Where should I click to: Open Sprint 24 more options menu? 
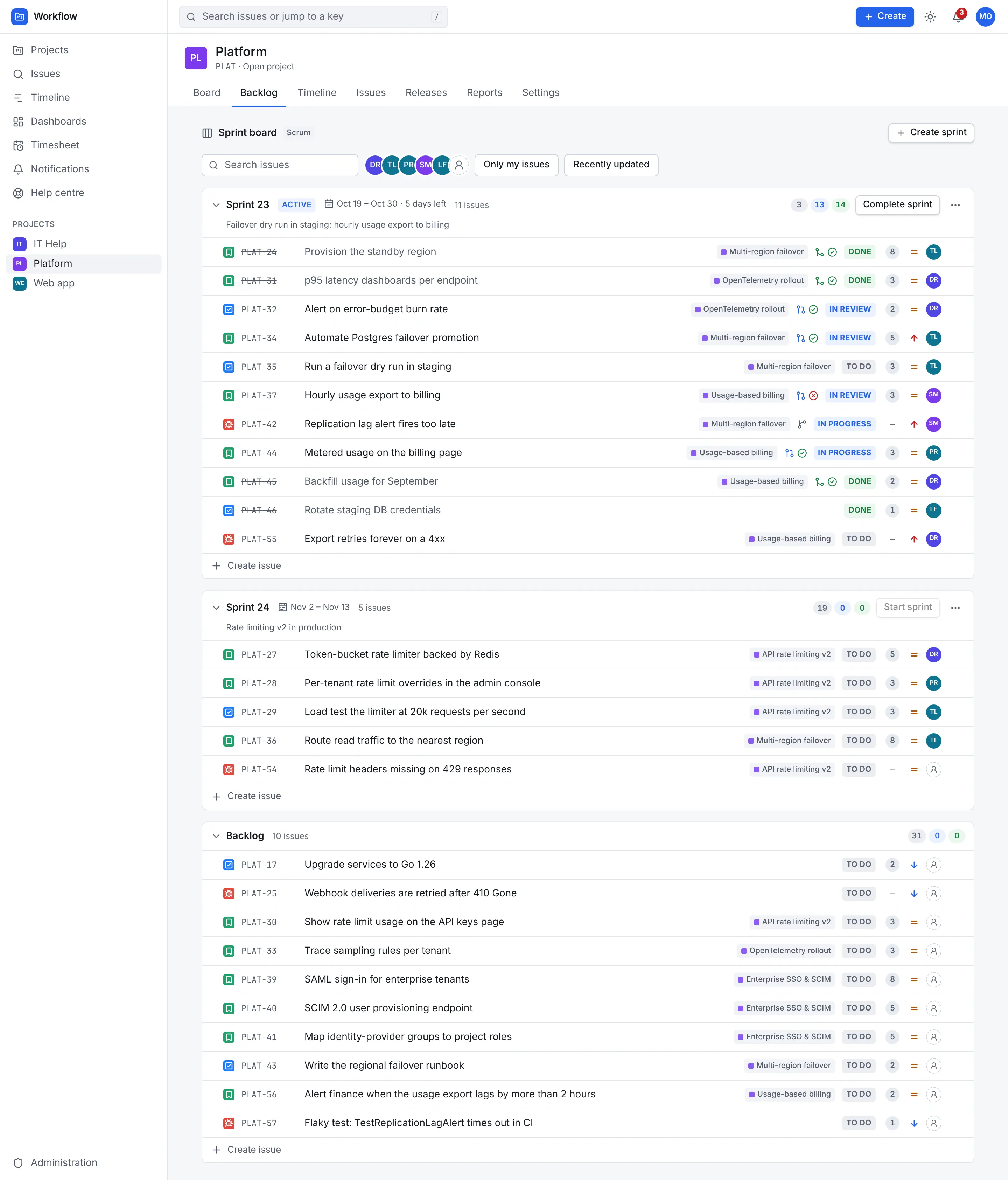tap(955, 608)
